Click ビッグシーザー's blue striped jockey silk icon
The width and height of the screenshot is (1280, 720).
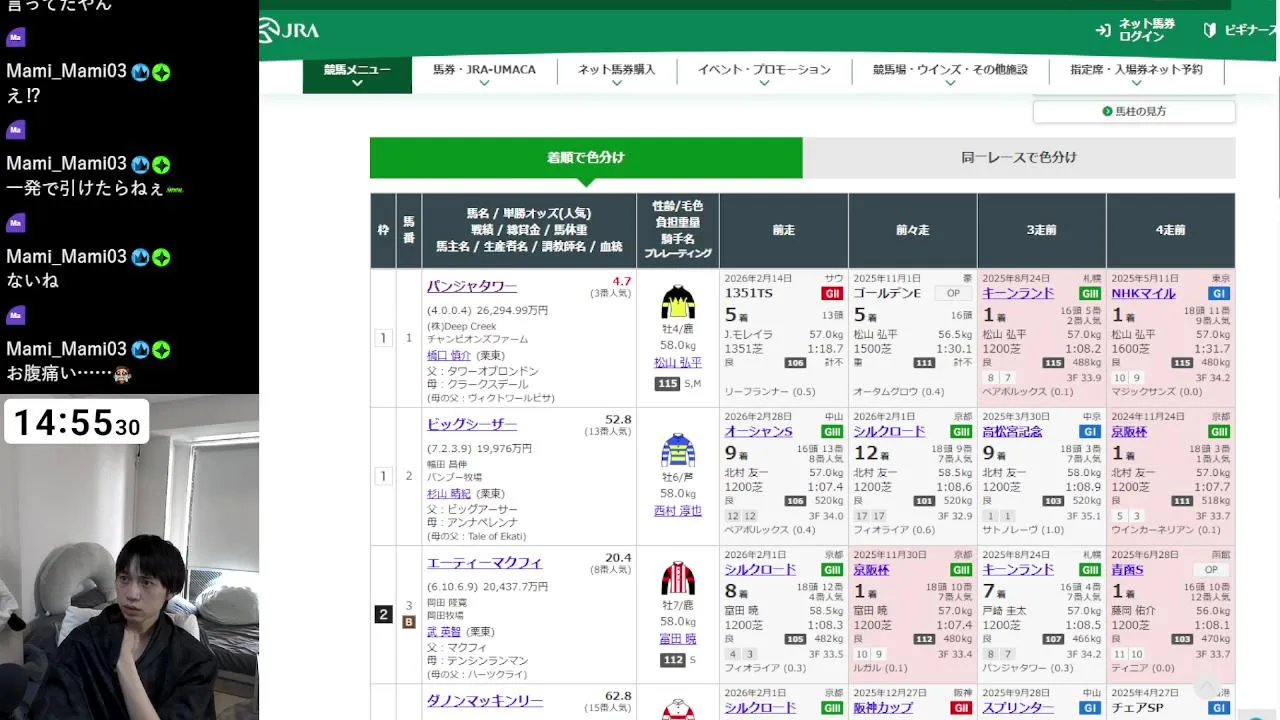[x=678, y=450]
